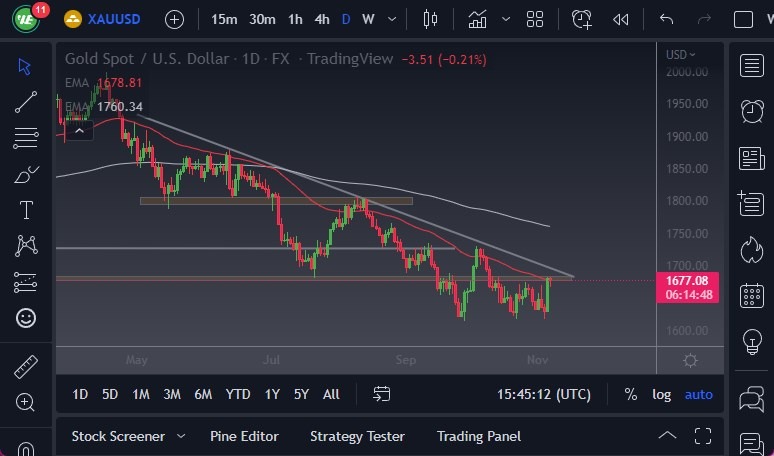
Task: Collapse the indicator legend chevron
Action: (78, 127)
